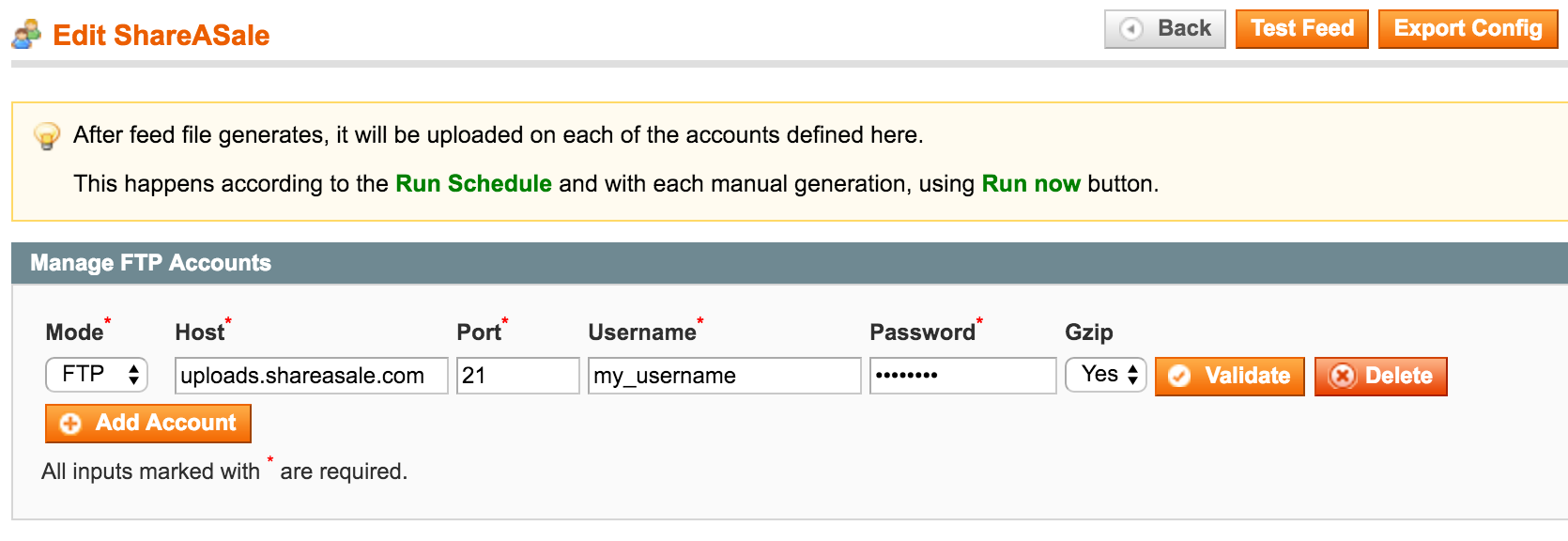This screenshot has height=541, width=1568.
Task: Click the Port column label
Action: 479,332
